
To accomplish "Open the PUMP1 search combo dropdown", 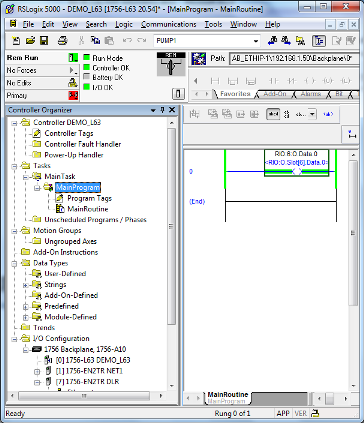I will tap(256, 41).
